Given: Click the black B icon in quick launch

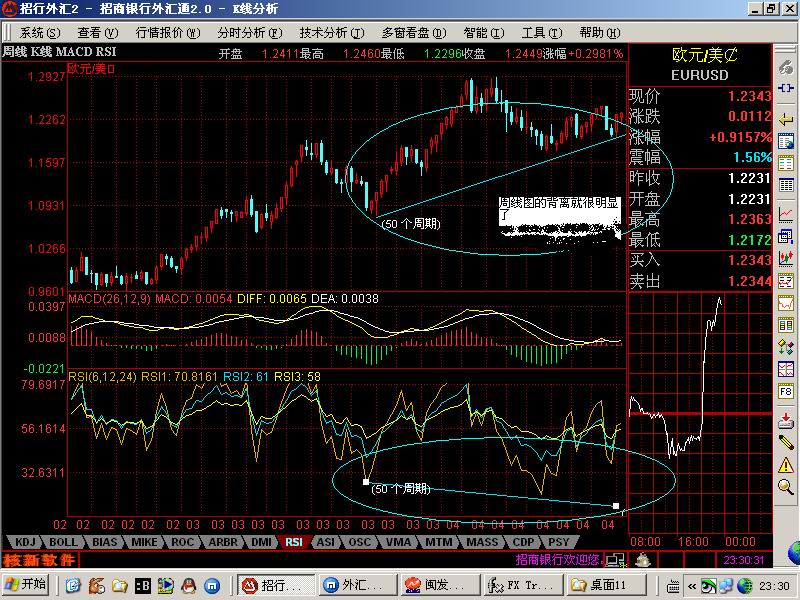Looking at the screenshot, I should (142, 585).
